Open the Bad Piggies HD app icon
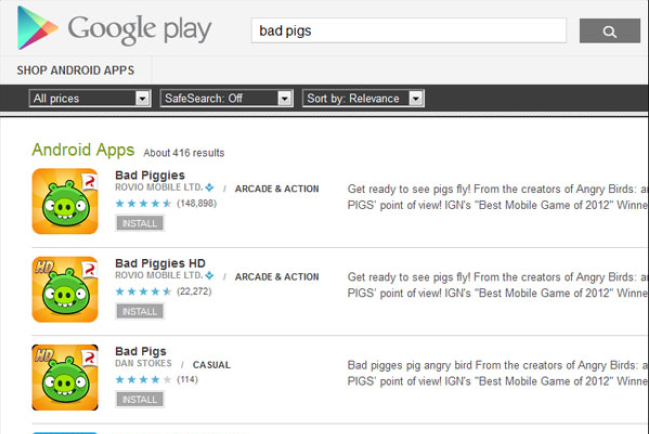Viewport: 649px width, 434px height. 65,289
